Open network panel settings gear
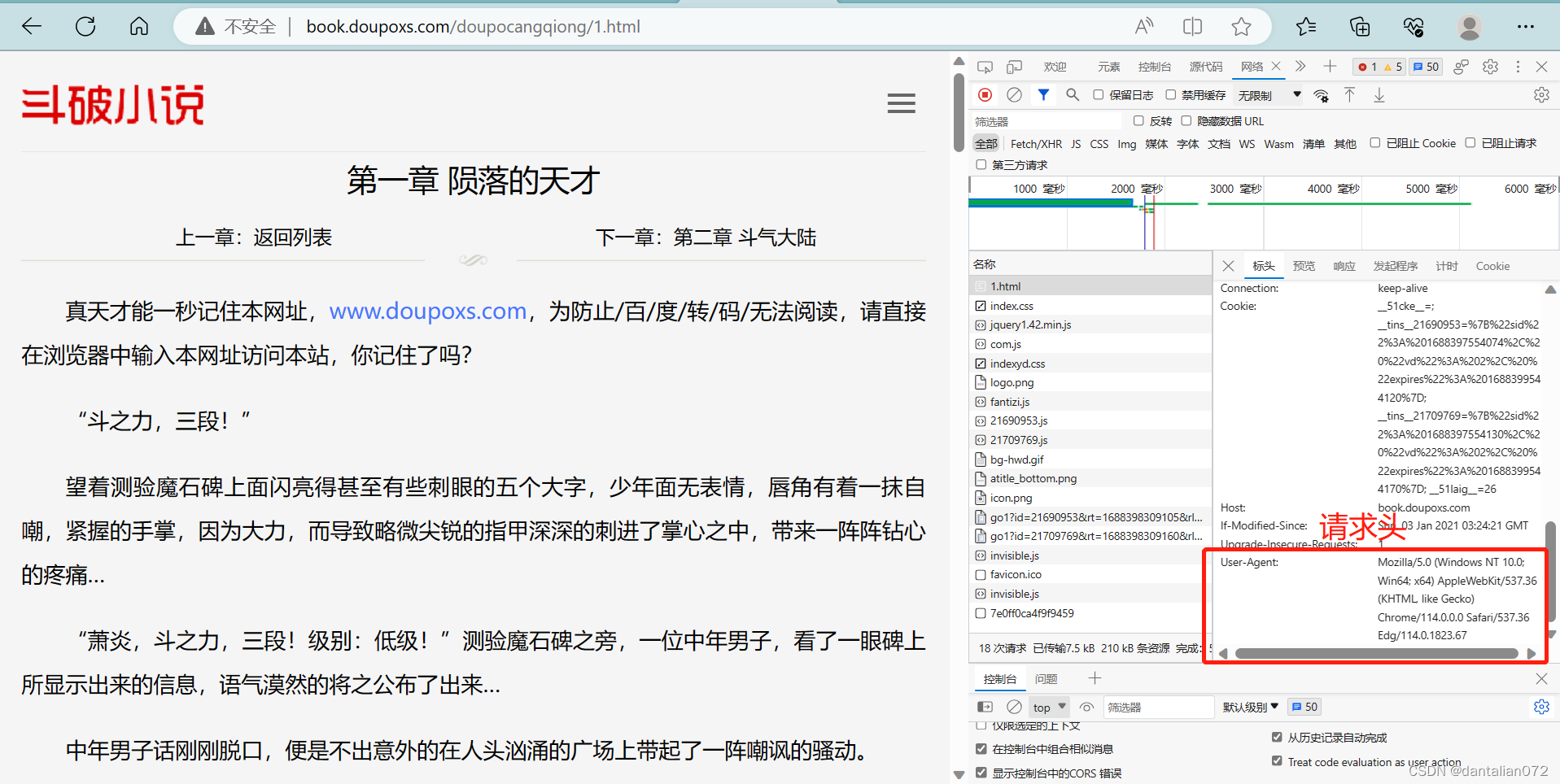 click(x=1541, y=95)
